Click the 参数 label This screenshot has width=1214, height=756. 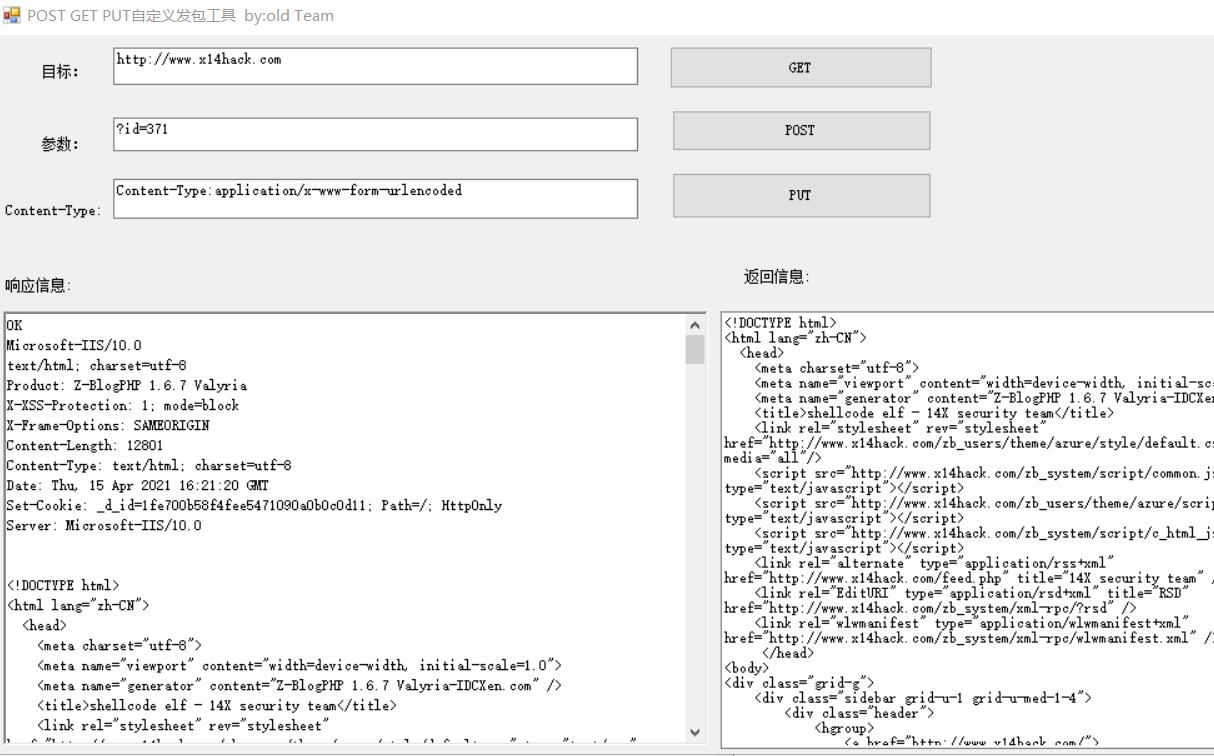coord(60,144)
